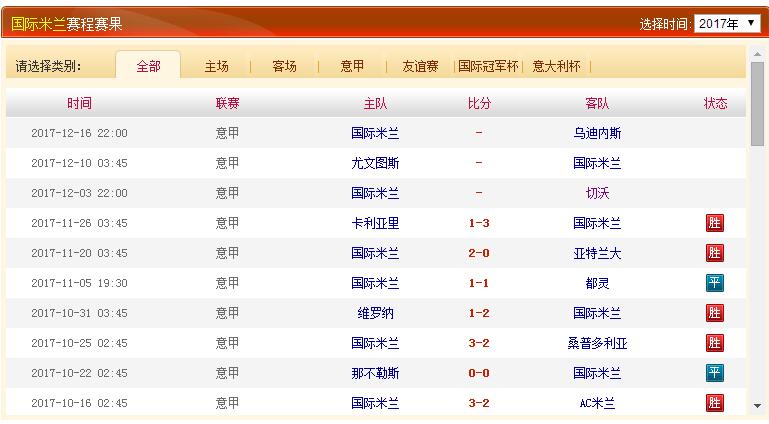Click the 胜 icon for 桑普多利亚 match

point(715,343)
